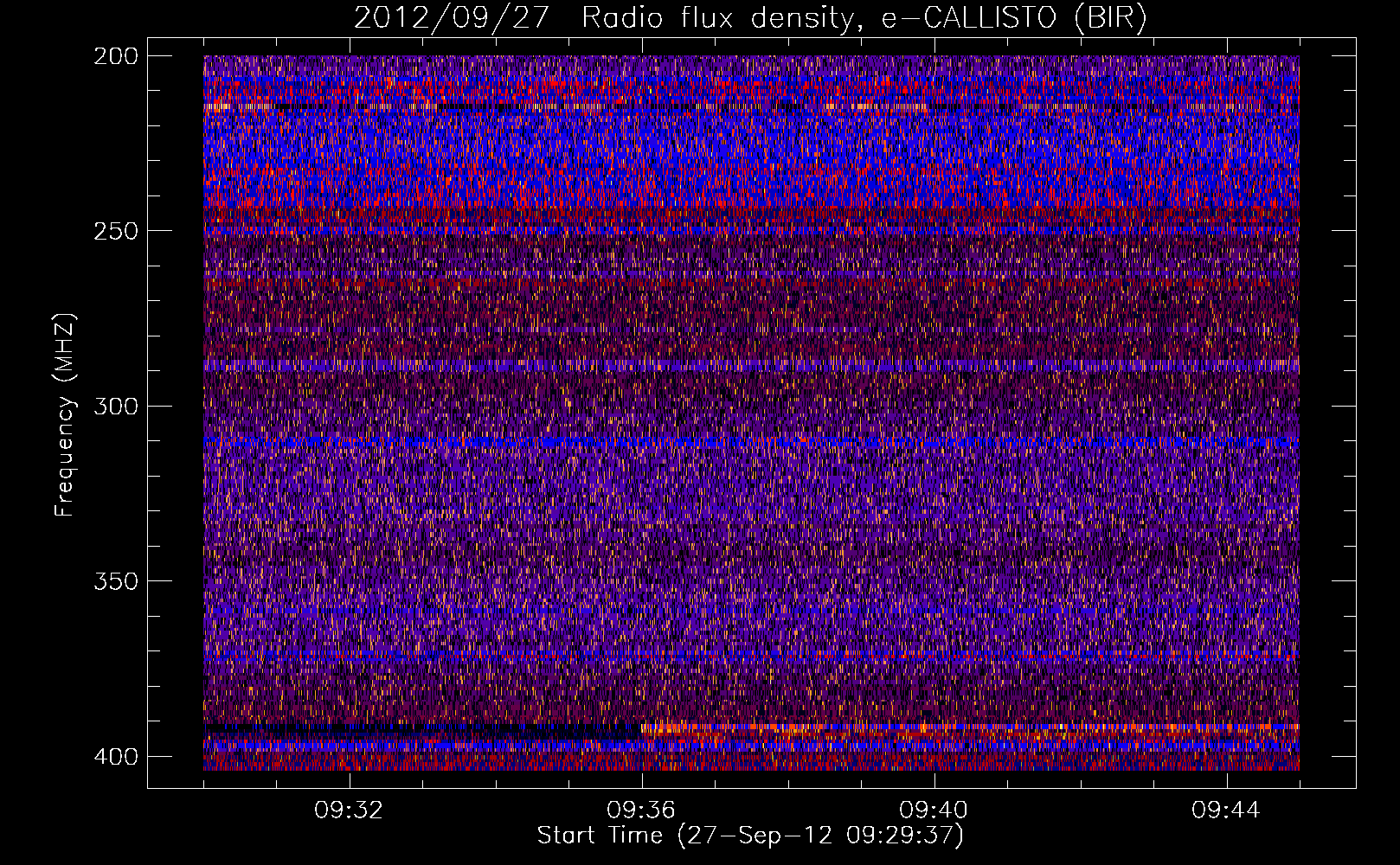This screenshot has width=1400, height=865.
Task: Click the 09:44 time axis label
Action: click(x=1227, y=811)
